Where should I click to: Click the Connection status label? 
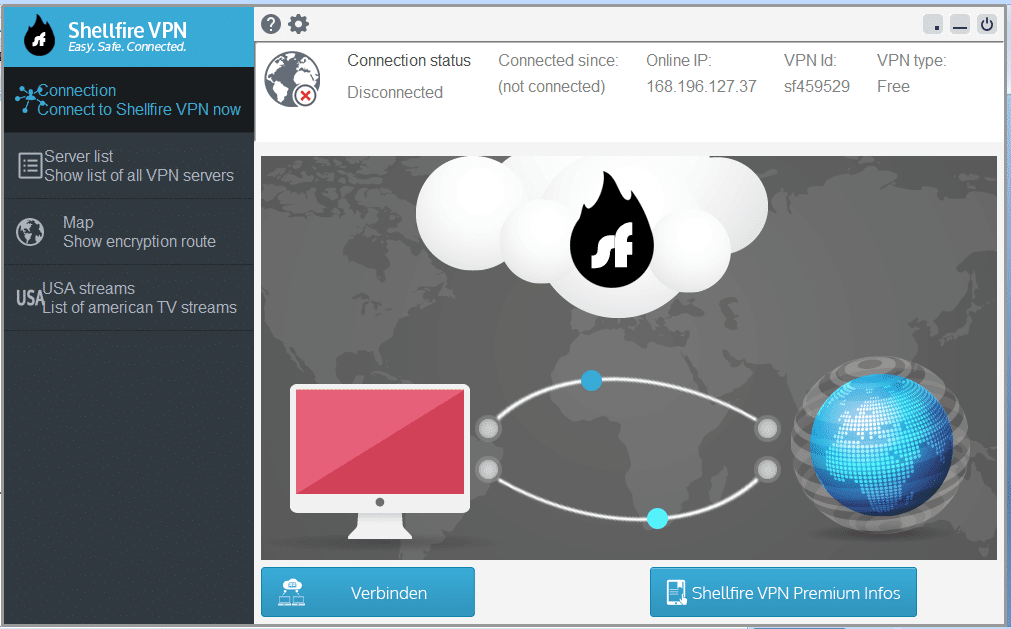tap(409, 61)
